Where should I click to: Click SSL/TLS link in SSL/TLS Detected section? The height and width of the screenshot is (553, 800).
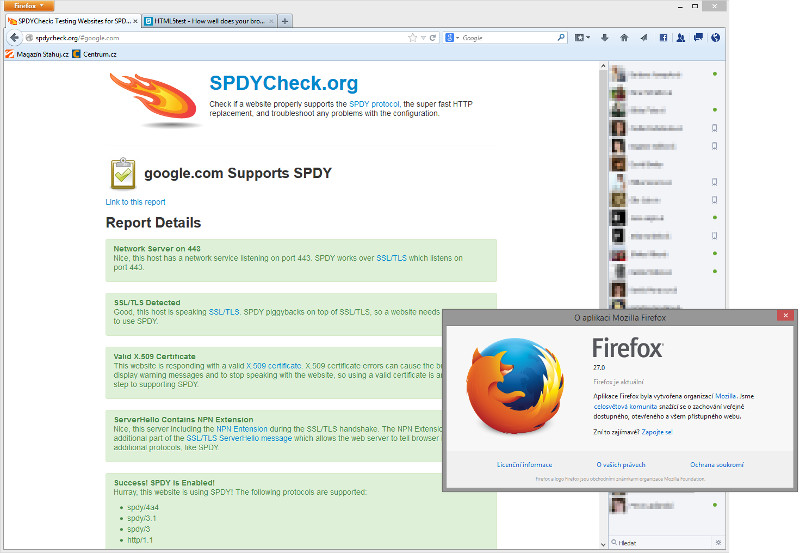[224, 312]
